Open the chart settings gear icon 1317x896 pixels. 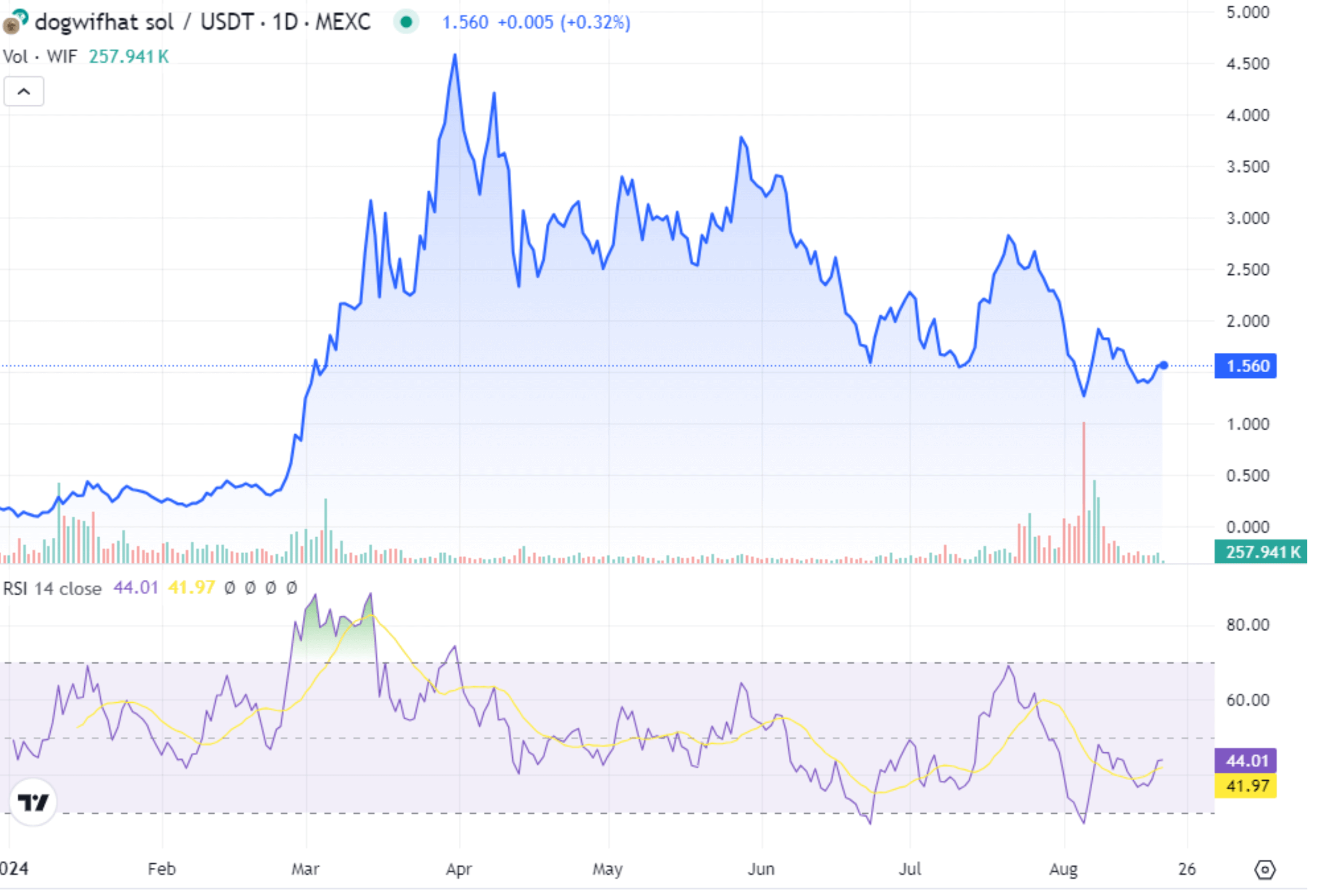1265,869
